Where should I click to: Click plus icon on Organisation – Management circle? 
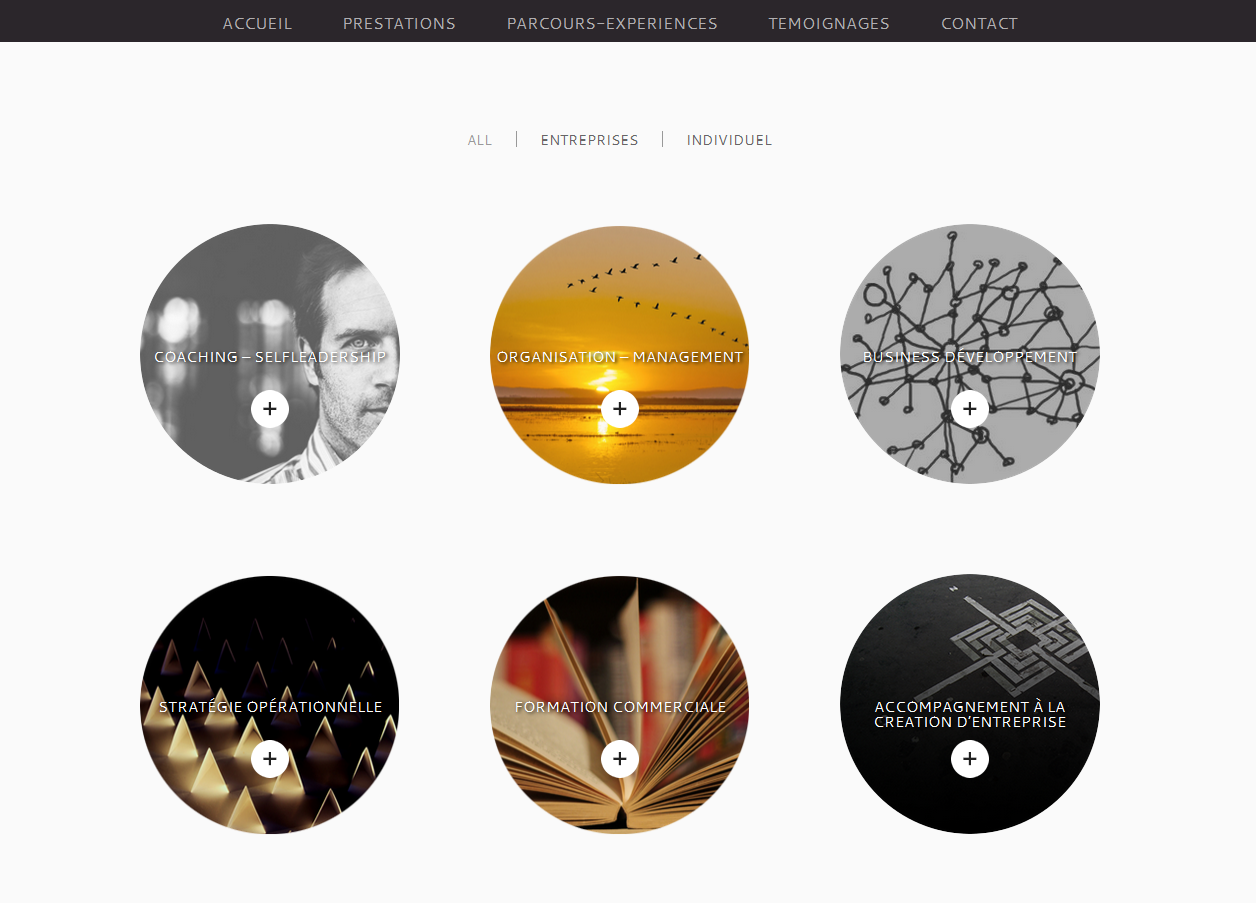click(x=620, y=409)
